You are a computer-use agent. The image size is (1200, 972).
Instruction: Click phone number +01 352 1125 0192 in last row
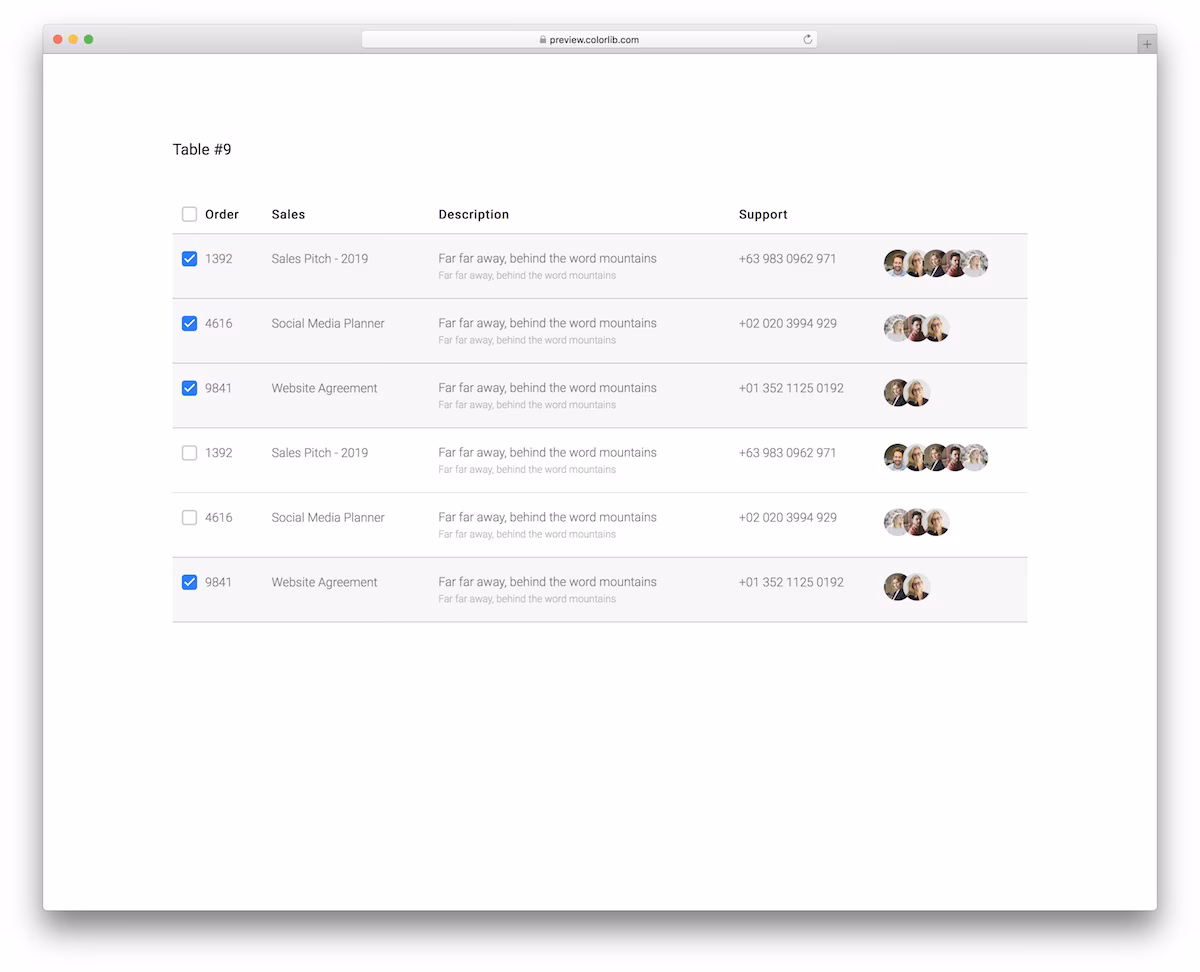pyautogui.click(x=791, y=582)
